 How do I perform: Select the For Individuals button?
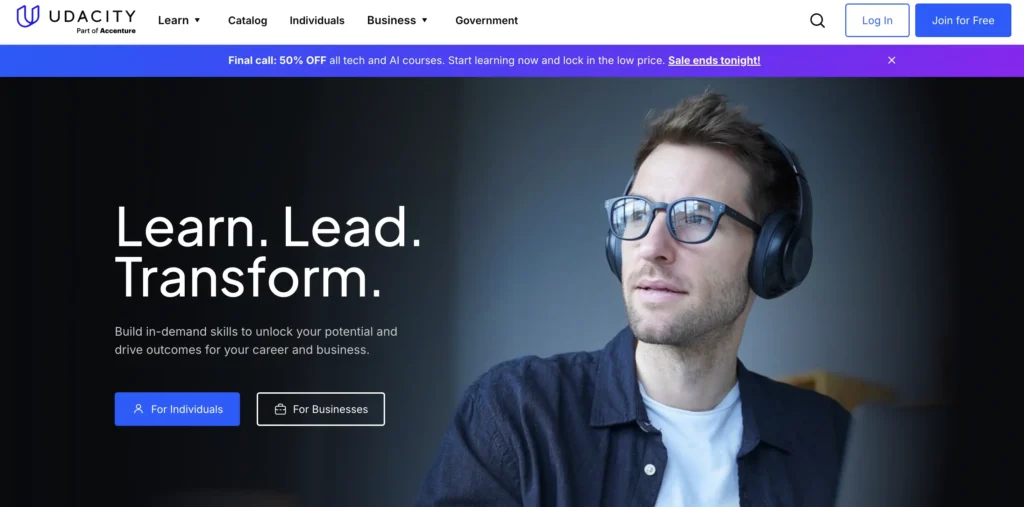click(177, 409)
